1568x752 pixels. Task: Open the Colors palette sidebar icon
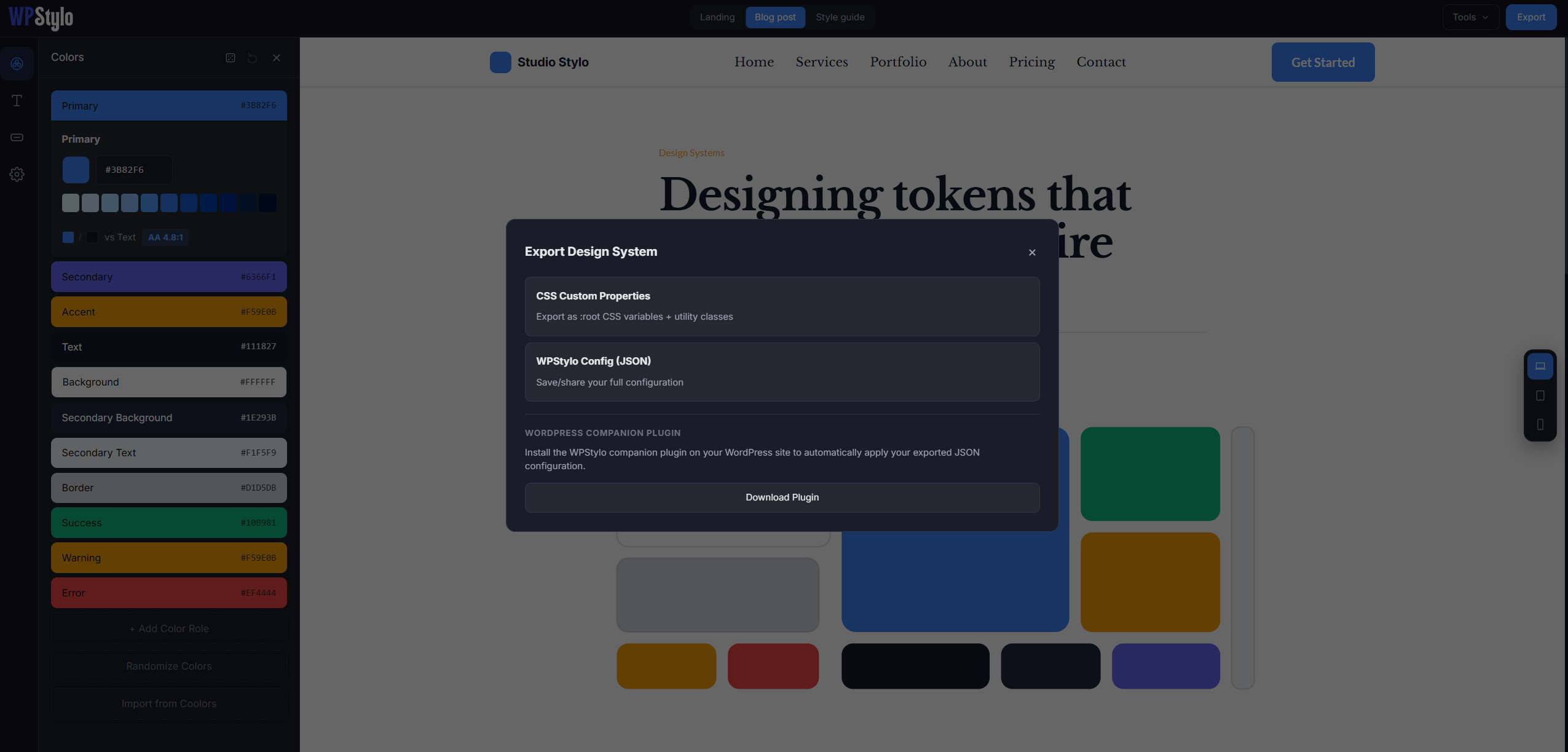[17, 63]
